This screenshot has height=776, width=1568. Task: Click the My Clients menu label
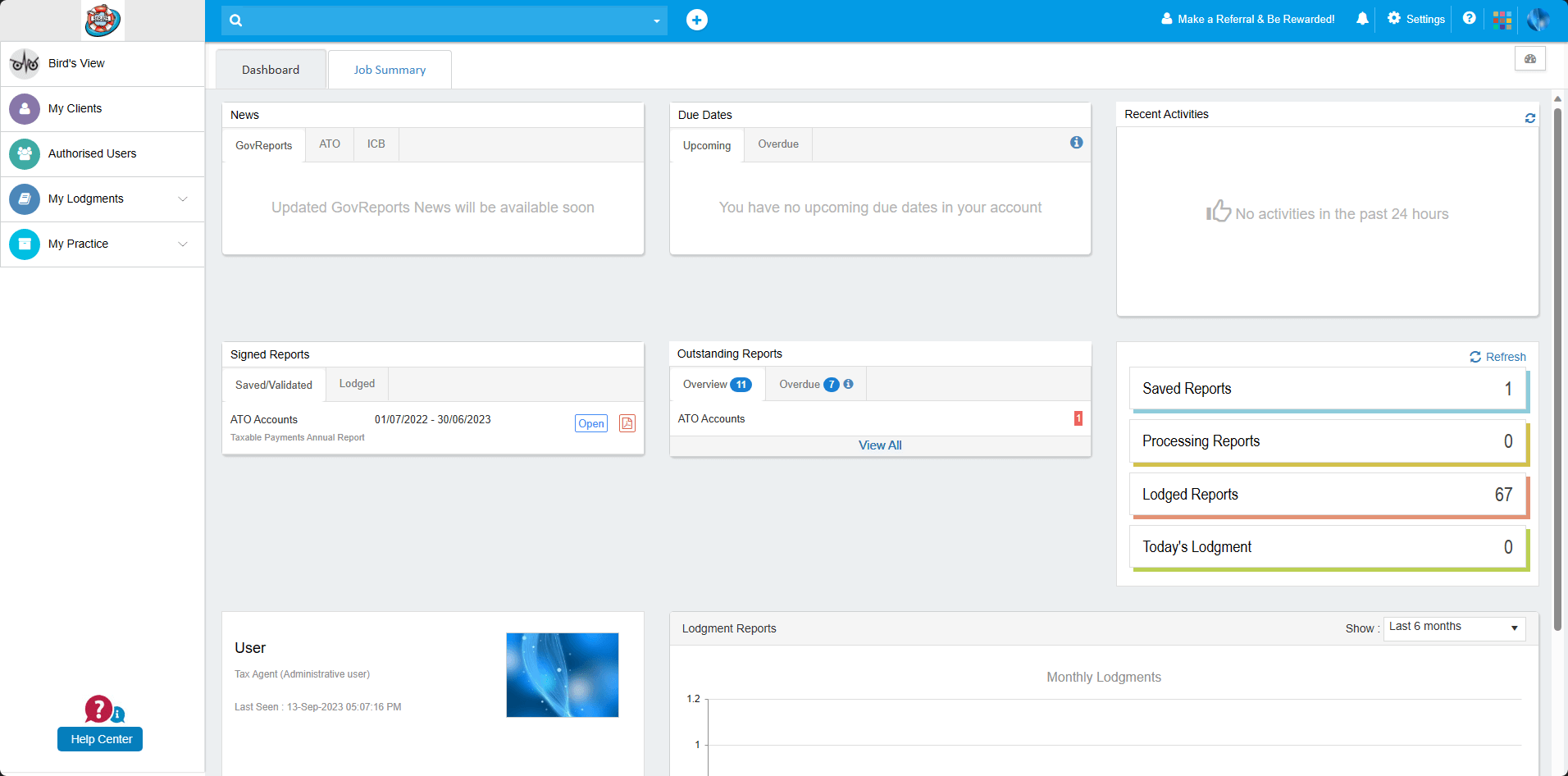[x=75, y=108]
